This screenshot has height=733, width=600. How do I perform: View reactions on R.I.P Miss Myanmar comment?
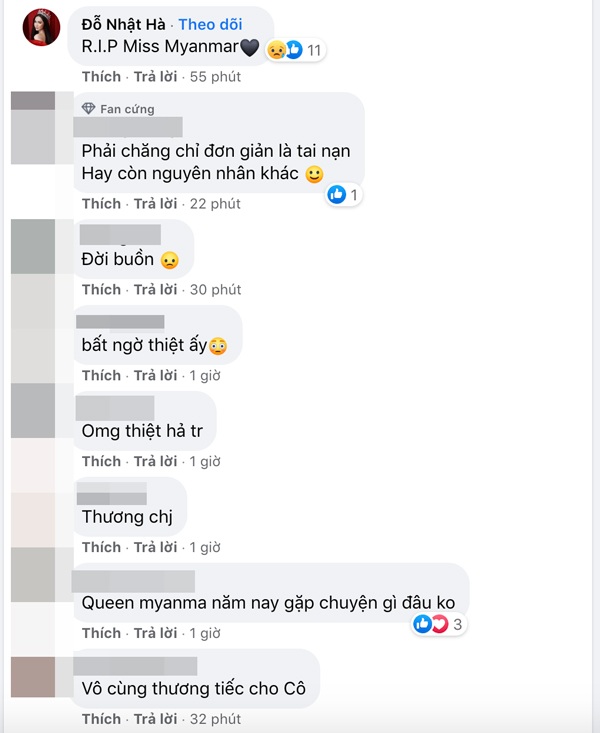pos(295,50)
